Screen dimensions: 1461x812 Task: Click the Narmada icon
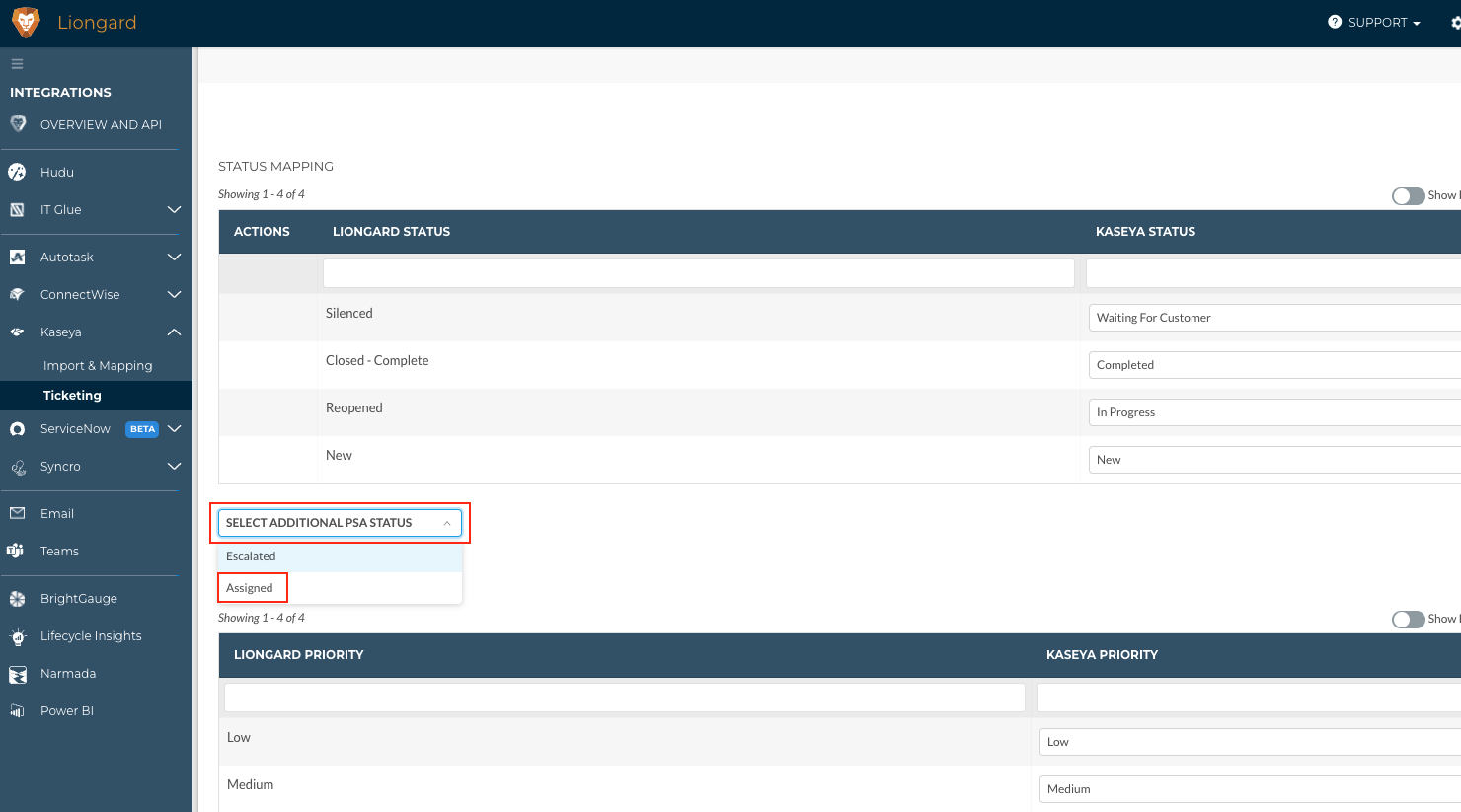pyautogui.click(x=17, y=674)
